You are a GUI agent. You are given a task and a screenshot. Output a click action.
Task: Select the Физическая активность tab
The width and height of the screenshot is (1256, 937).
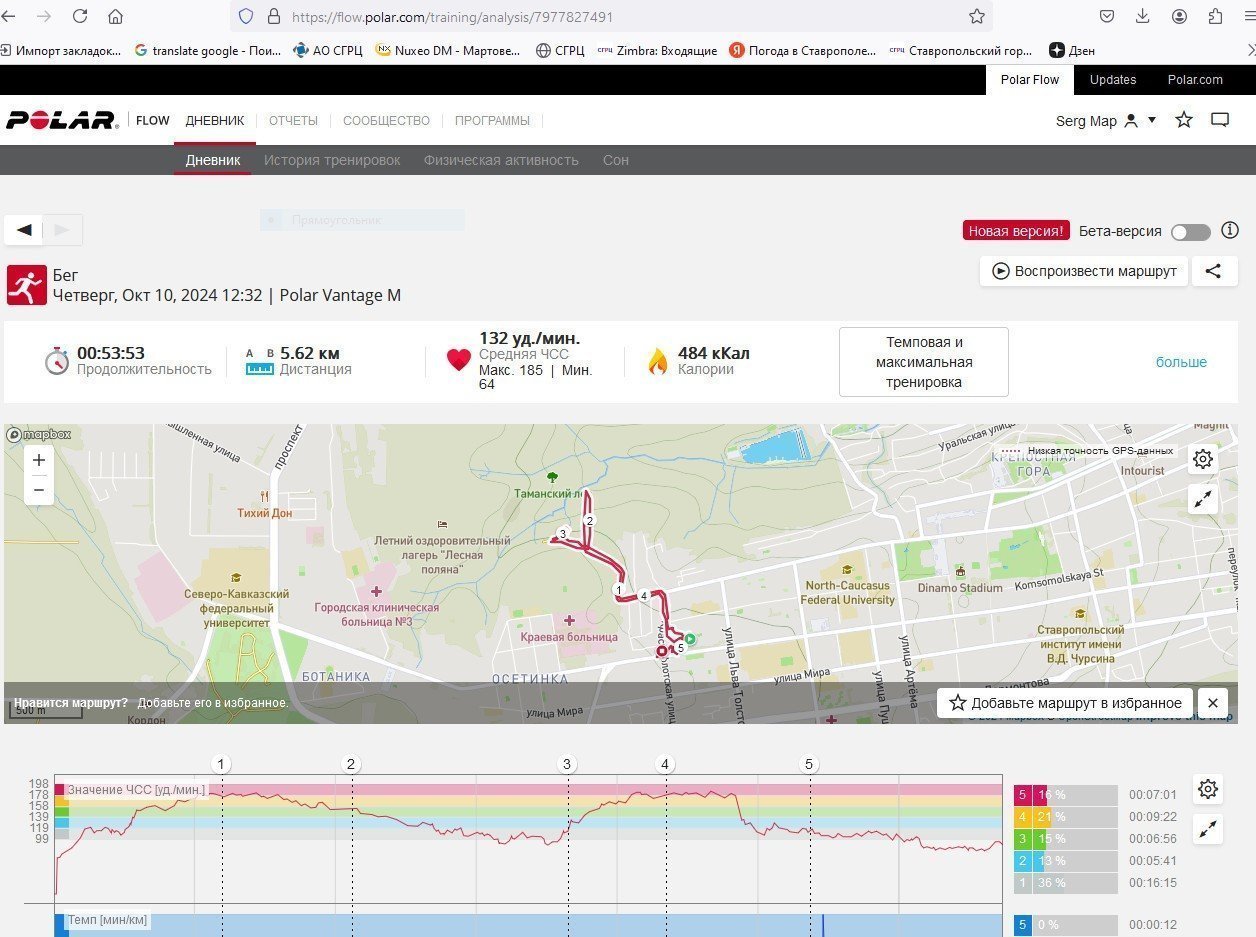pos(501,160)
